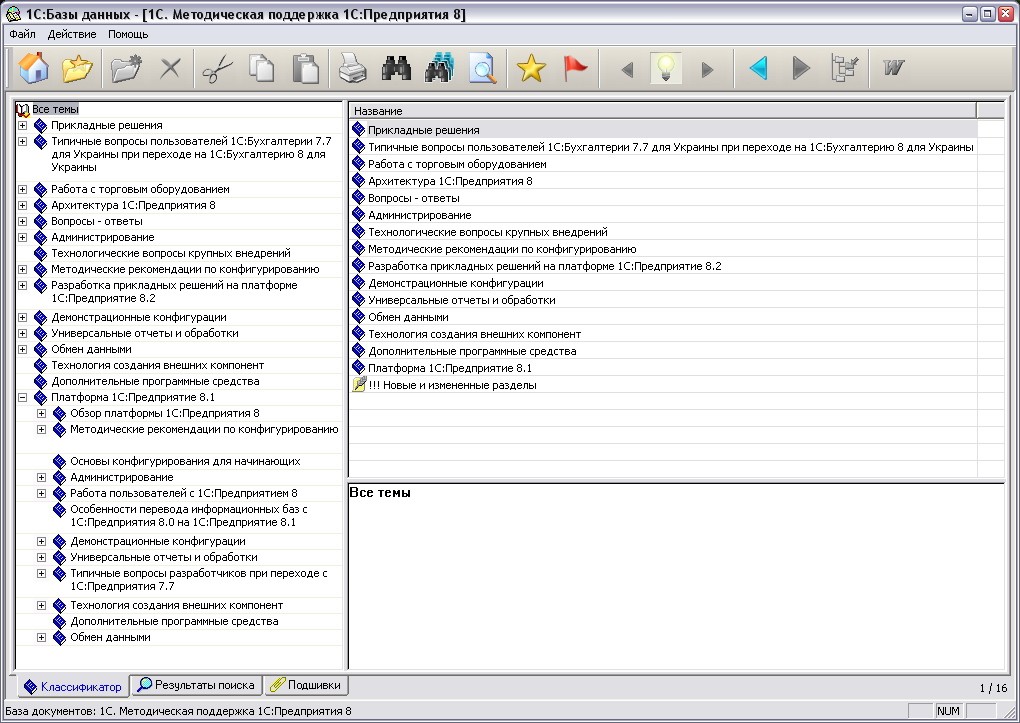Click the tree structure sync toolbar icon
The height and width of the screenshot is (723, 1020).
point(845,68)
